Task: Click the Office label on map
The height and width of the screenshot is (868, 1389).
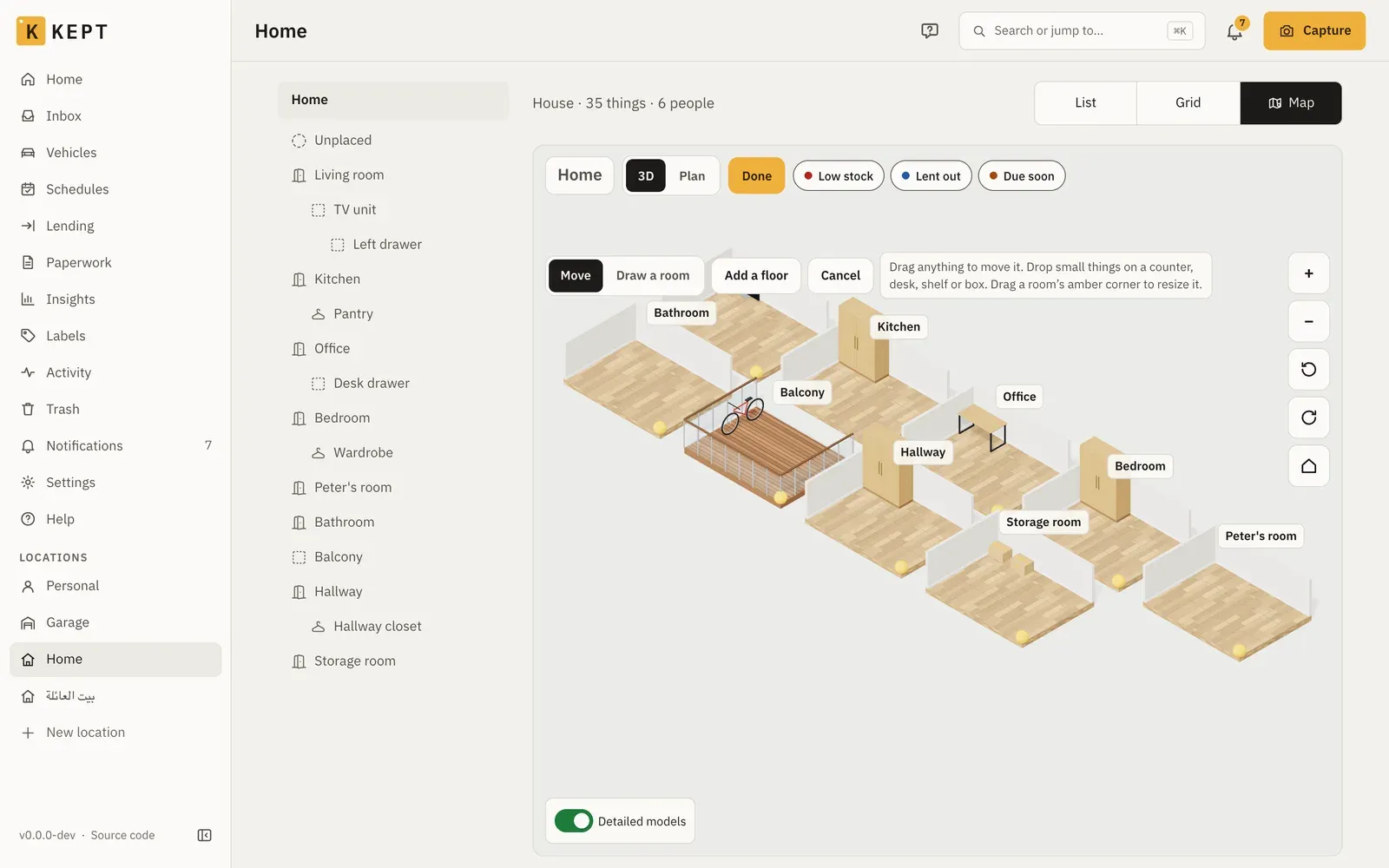Action: click(1019, 397)
